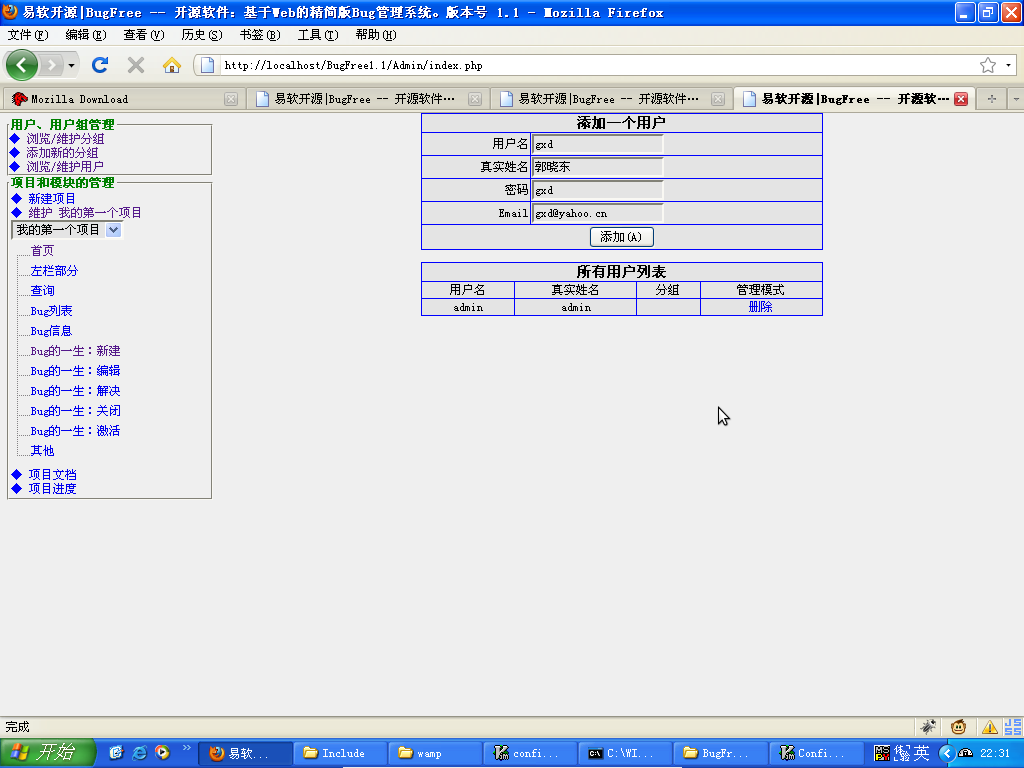Switch to the Mozilla Download tab
Viewport: 1024px width, 768px height.
[x=124, y=99]
